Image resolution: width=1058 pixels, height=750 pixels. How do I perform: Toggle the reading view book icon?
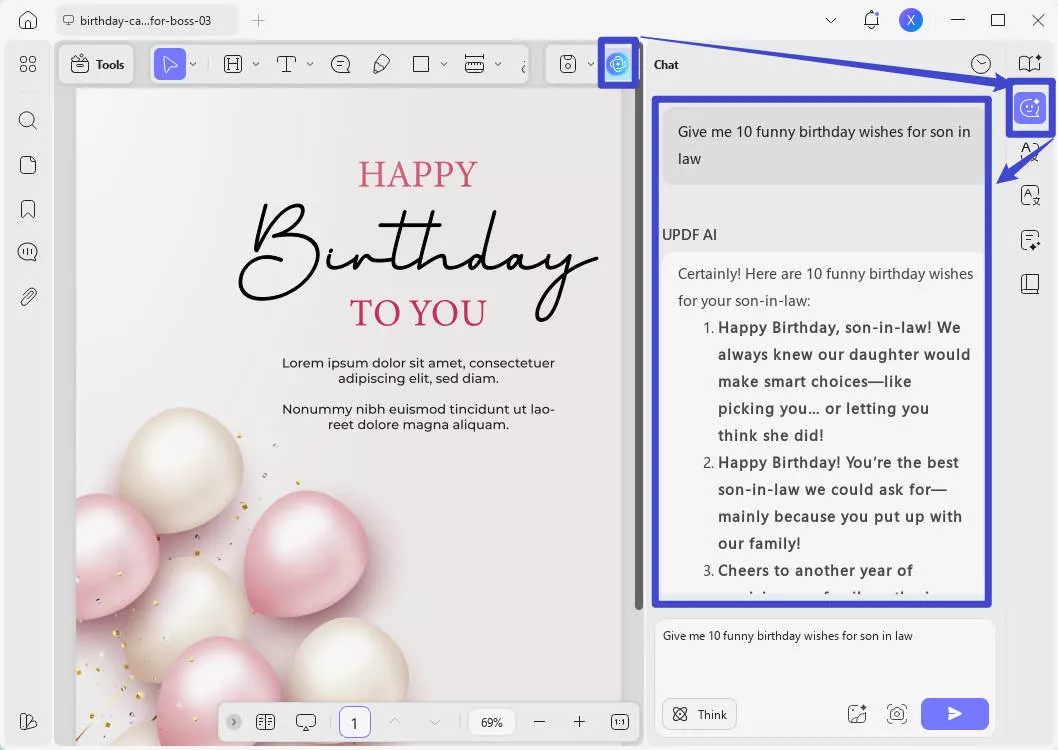pyautogui.click(x=266, y=722)
